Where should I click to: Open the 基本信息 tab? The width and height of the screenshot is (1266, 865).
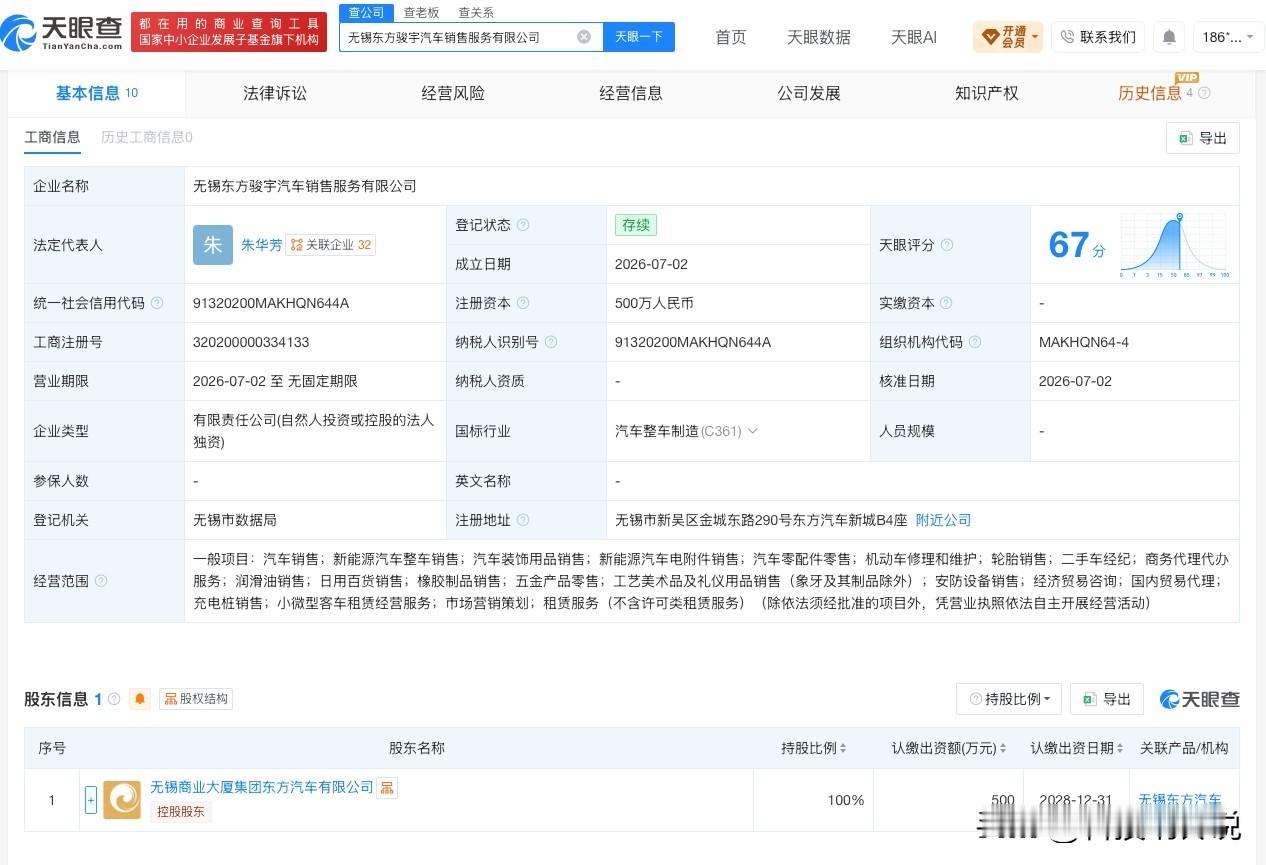(x=96, y=93)
